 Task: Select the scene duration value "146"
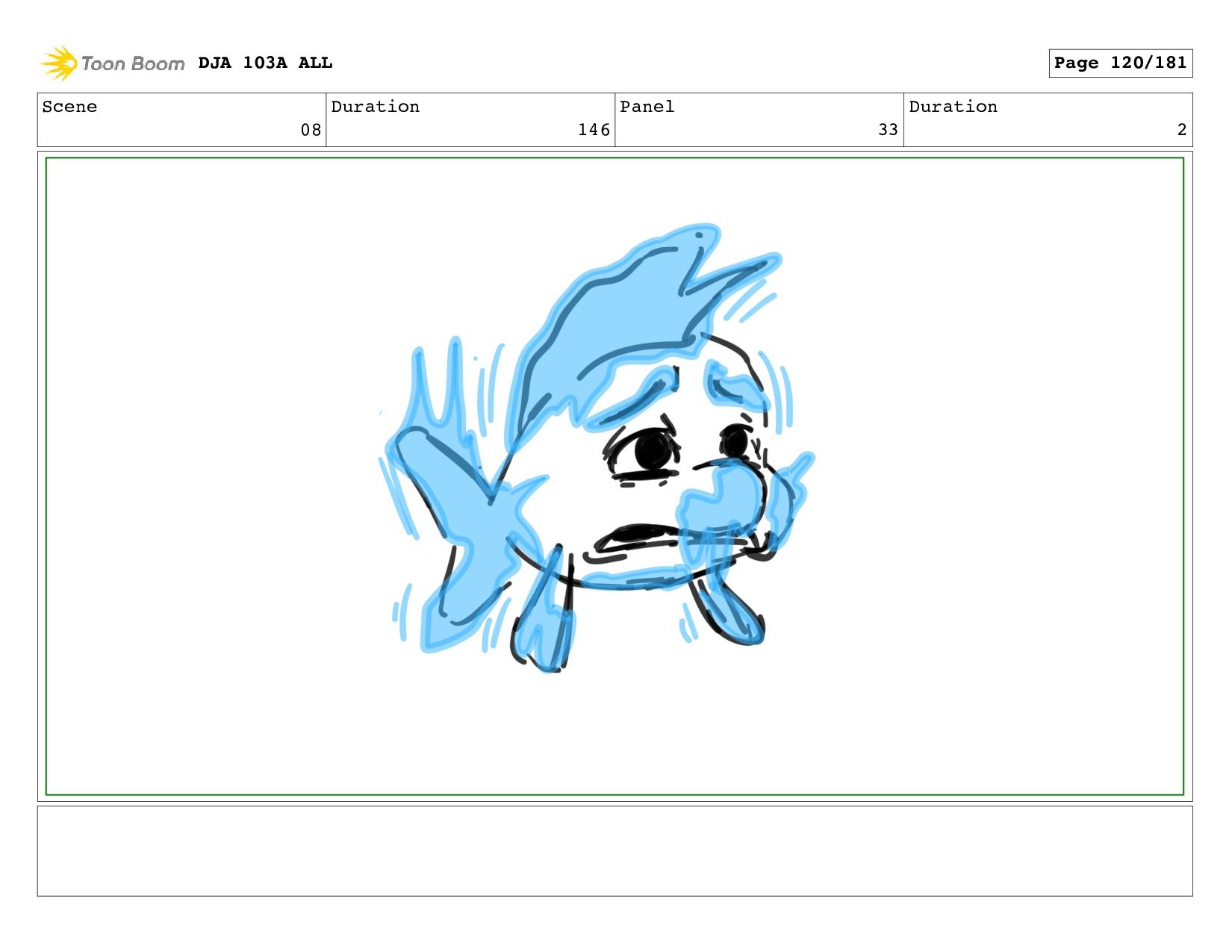[594, 130]
